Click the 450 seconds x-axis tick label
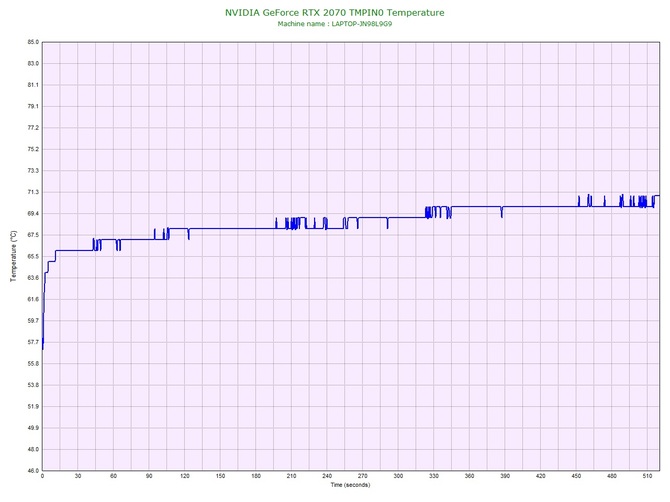This screenshot has width=670, height=502. click(576, 476)
